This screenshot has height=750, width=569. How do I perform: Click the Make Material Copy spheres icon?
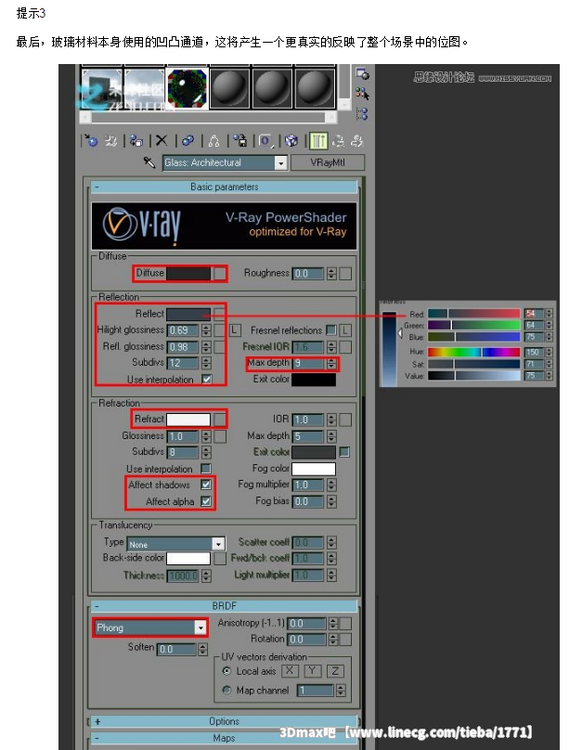(x=188, y=141)
